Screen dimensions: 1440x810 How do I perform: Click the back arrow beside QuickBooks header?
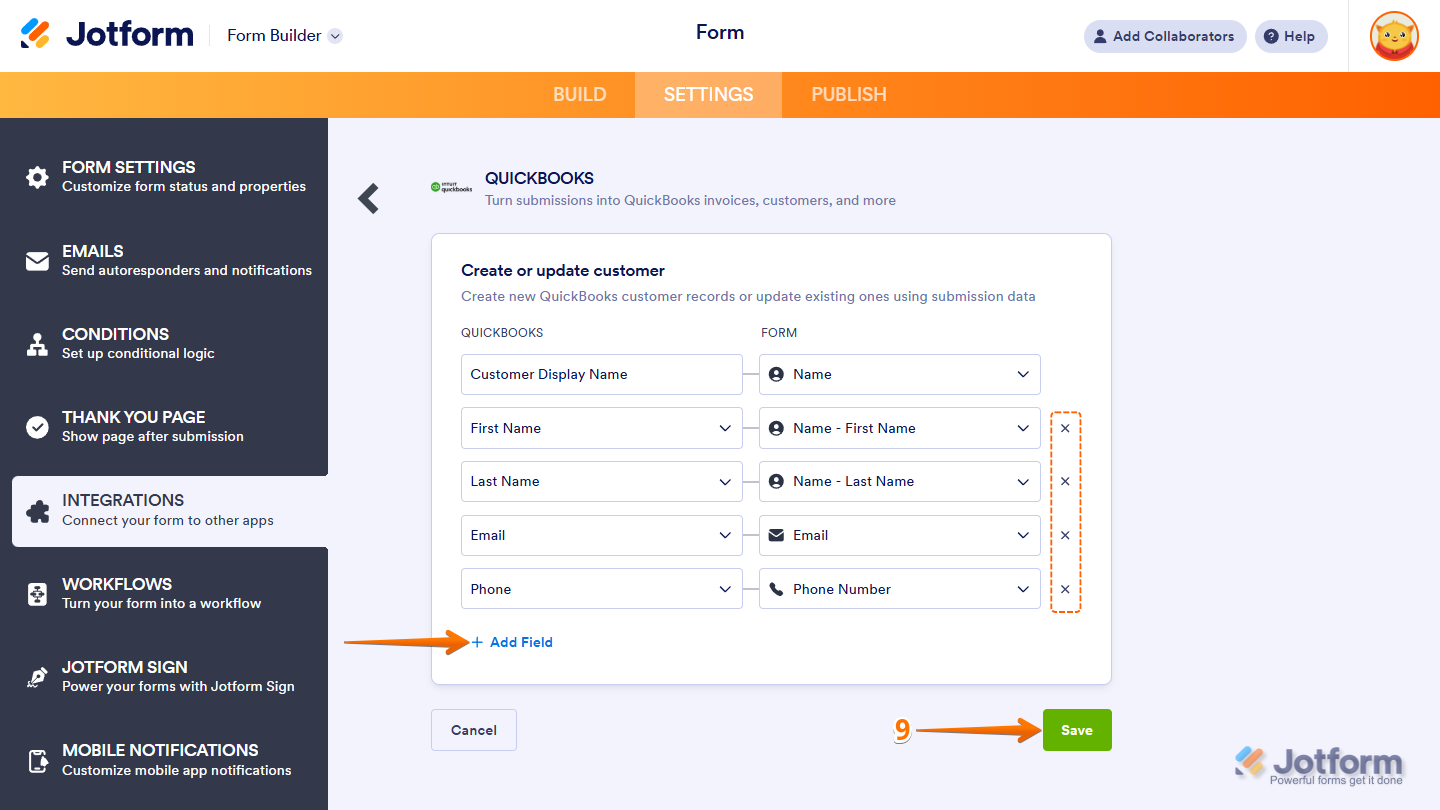[369, 198]
